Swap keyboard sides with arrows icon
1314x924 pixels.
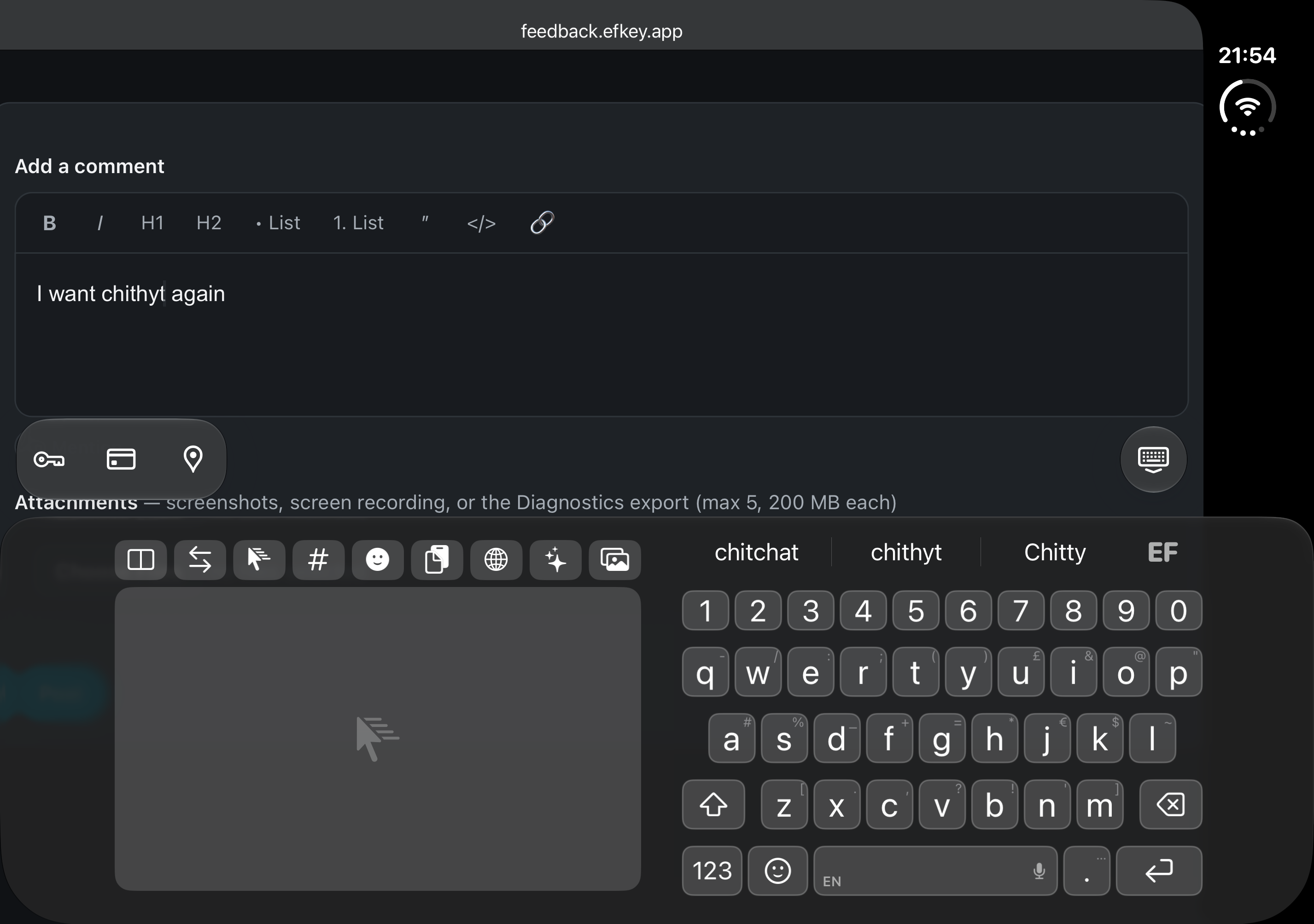(200, 559)
